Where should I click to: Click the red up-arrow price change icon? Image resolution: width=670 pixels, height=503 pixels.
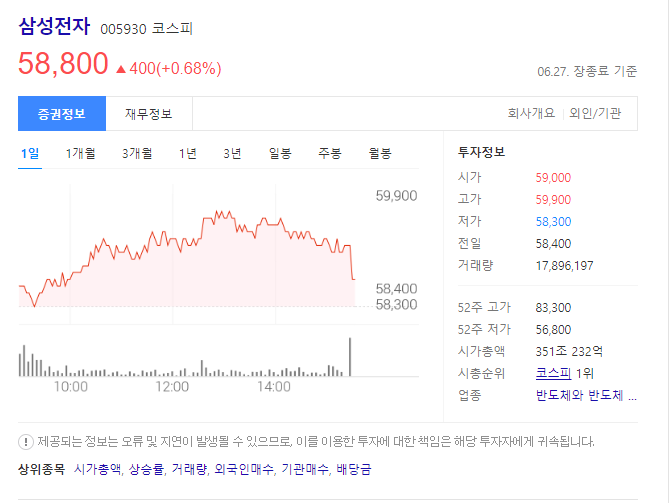pos(121,69)
